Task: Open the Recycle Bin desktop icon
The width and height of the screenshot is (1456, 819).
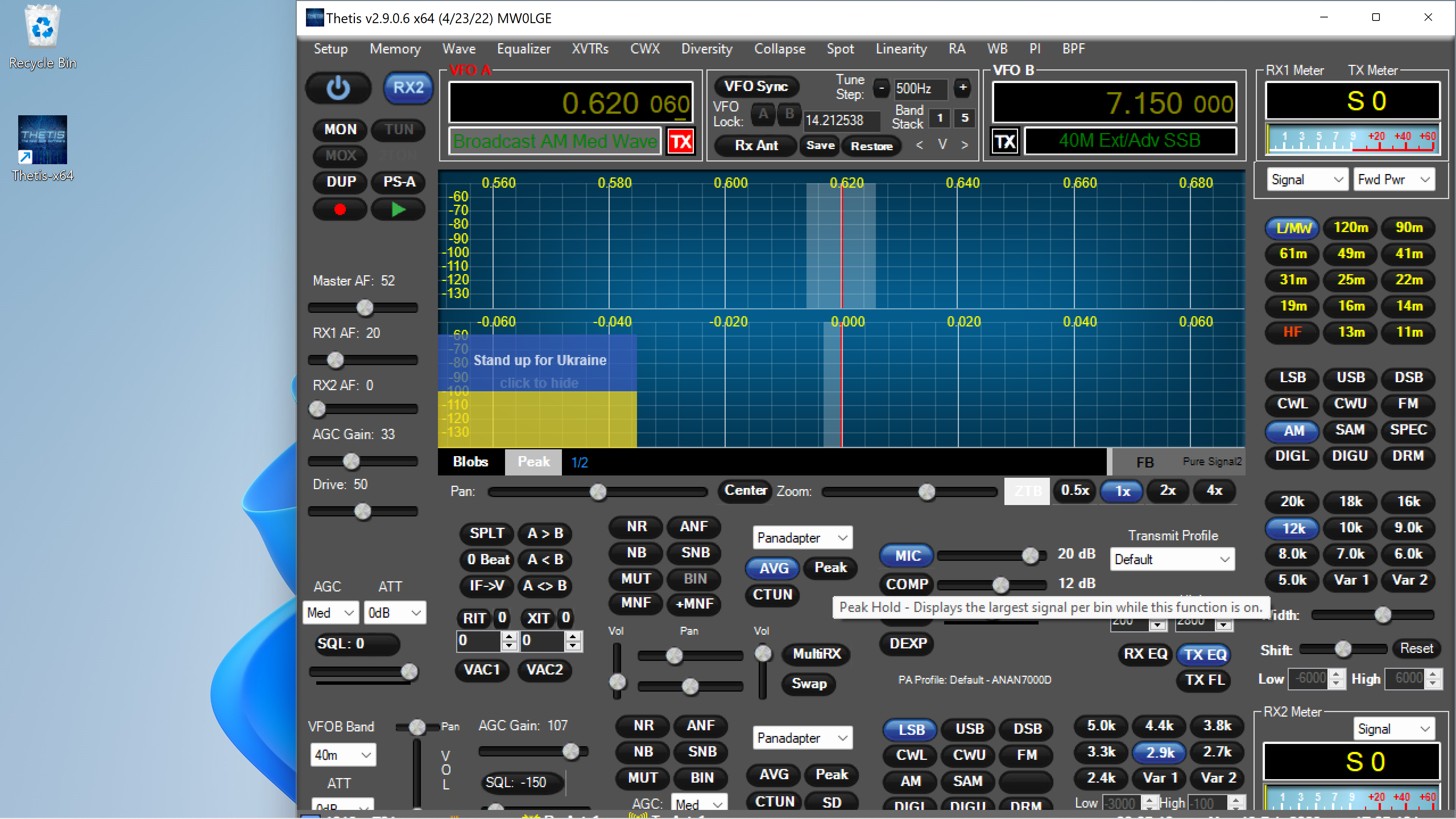Action: pyautogui.click(x=42, y=37)
